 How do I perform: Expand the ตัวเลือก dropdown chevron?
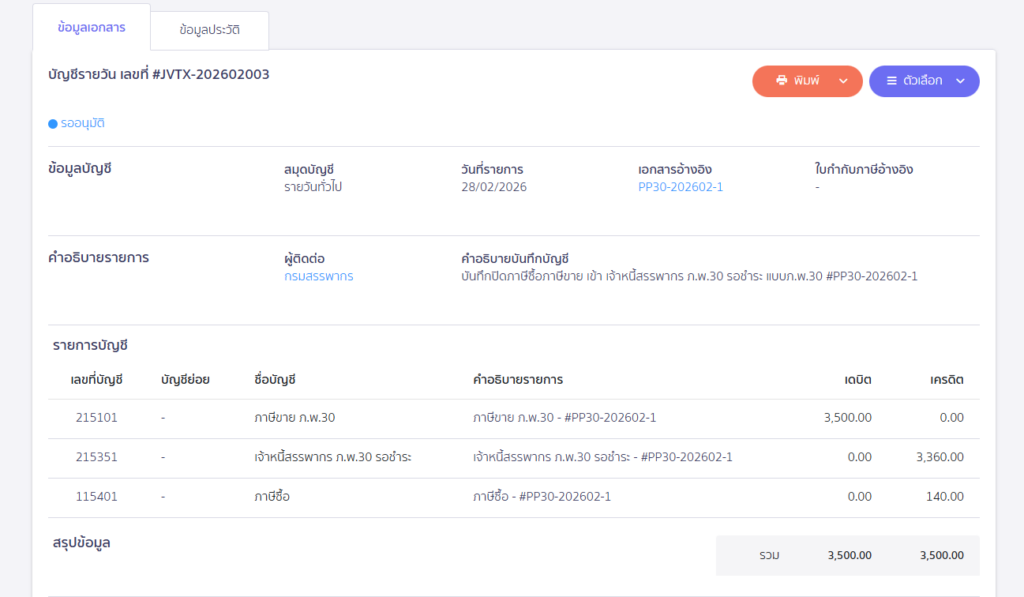point(960,81)
